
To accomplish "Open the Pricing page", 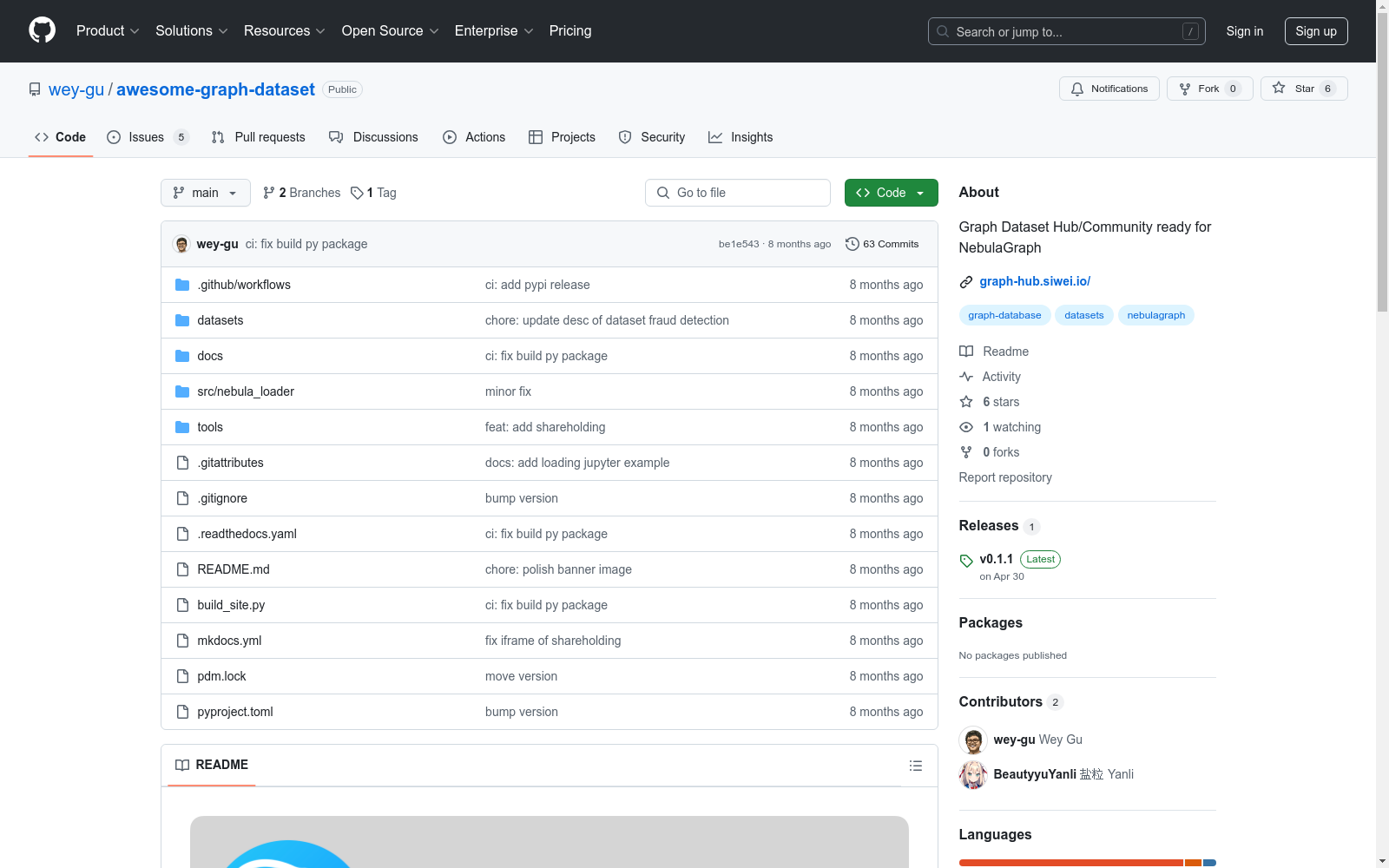I will tap(570, 30).
